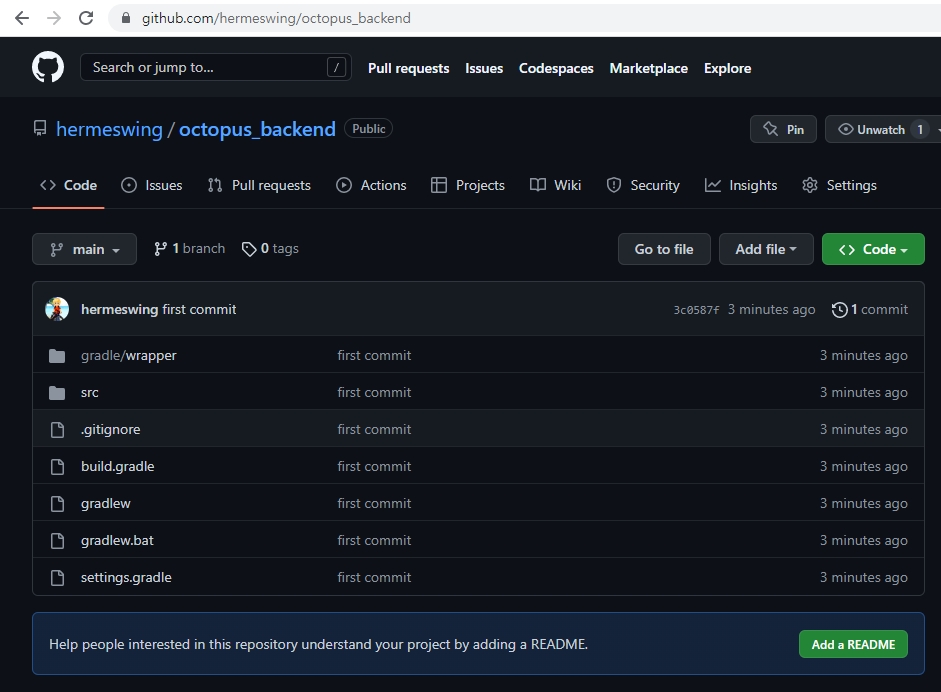This screenshot has width=941, height=692.
Task: Click the GitHub Octocat logo
Action: tap(48, 67)
